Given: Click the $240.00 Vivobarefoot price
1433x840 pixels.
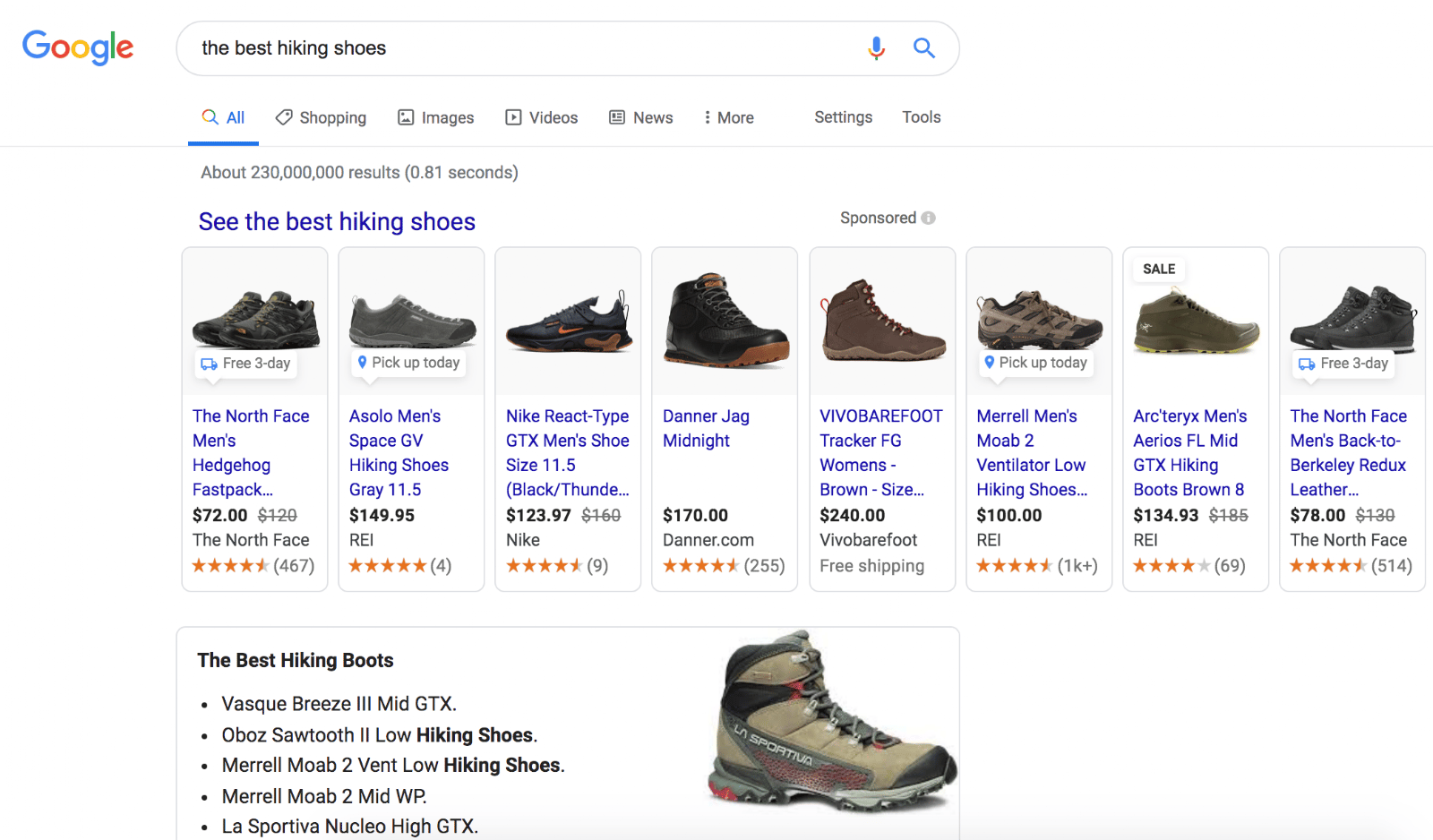Looking at the screenshot, I should click(853, 515).
